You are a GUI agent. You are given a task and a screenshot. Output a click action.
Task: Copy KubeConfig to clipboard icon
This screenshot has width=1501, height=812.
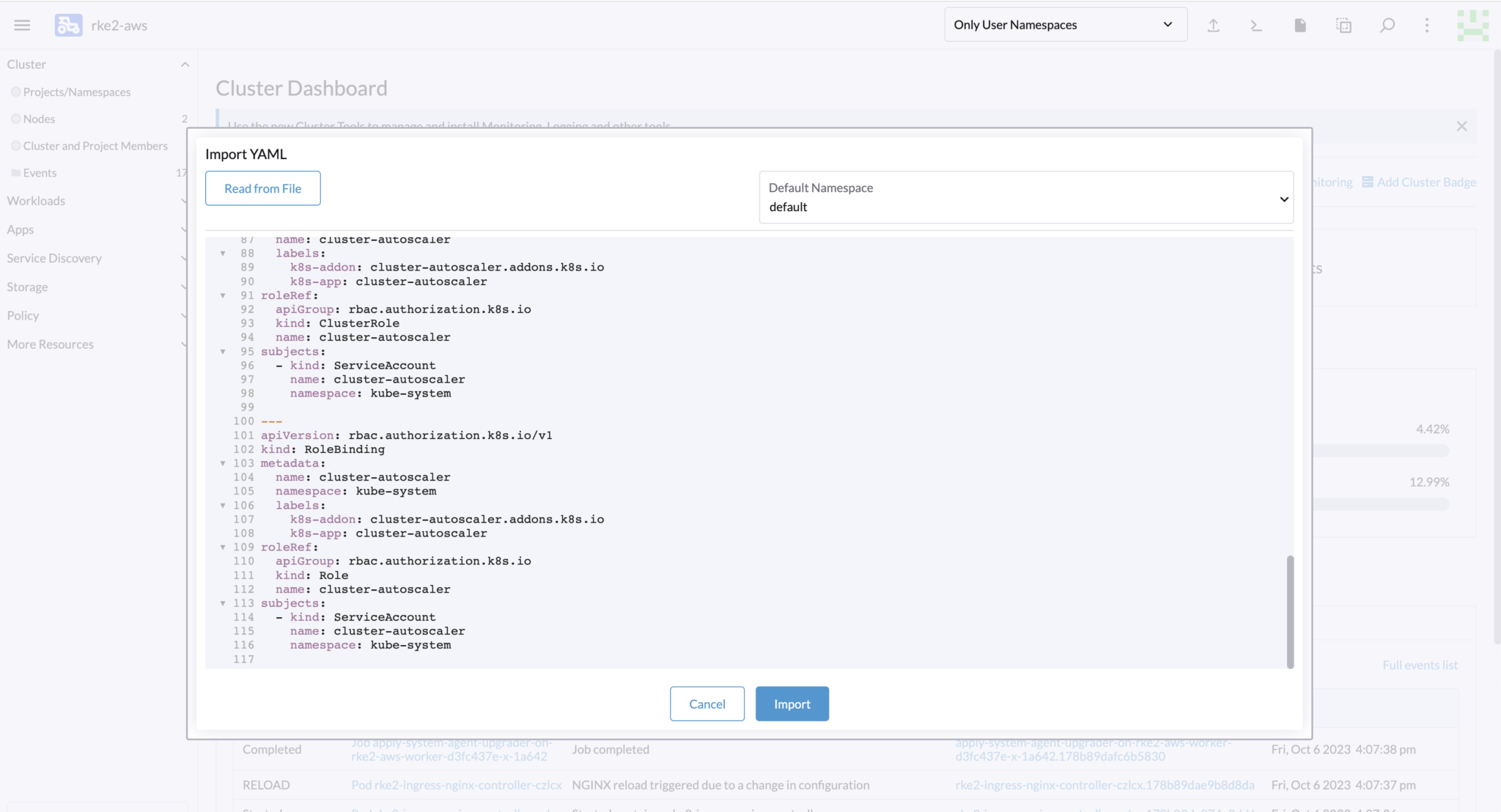coord(1343,25)
